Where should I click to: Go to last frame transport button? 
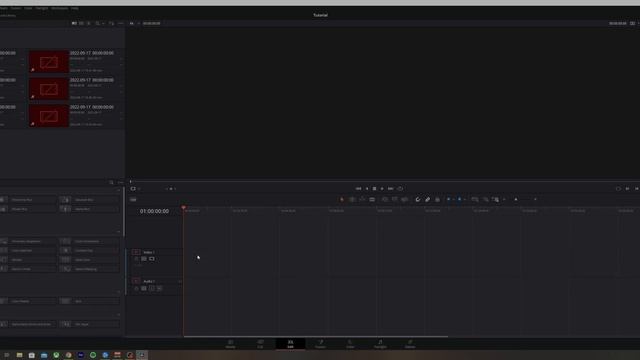(x=391, y=189)
